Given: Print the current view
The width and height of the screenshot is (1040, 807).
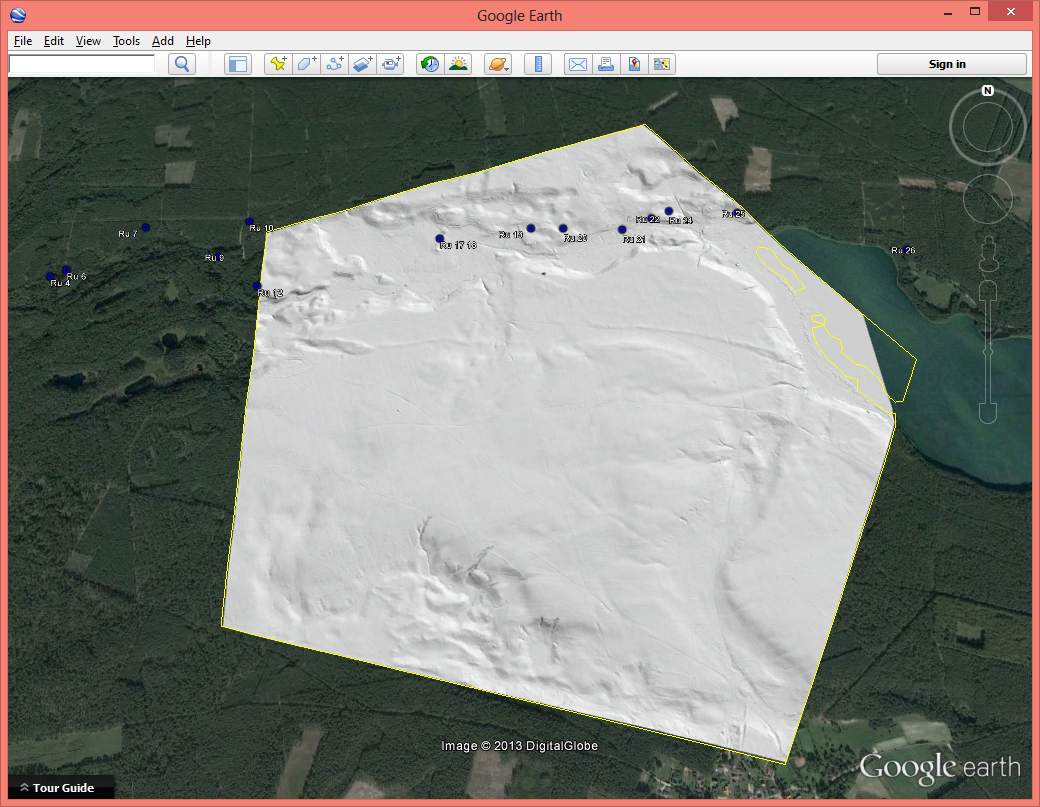Looking at the screenshot, I should click(606, 64).
